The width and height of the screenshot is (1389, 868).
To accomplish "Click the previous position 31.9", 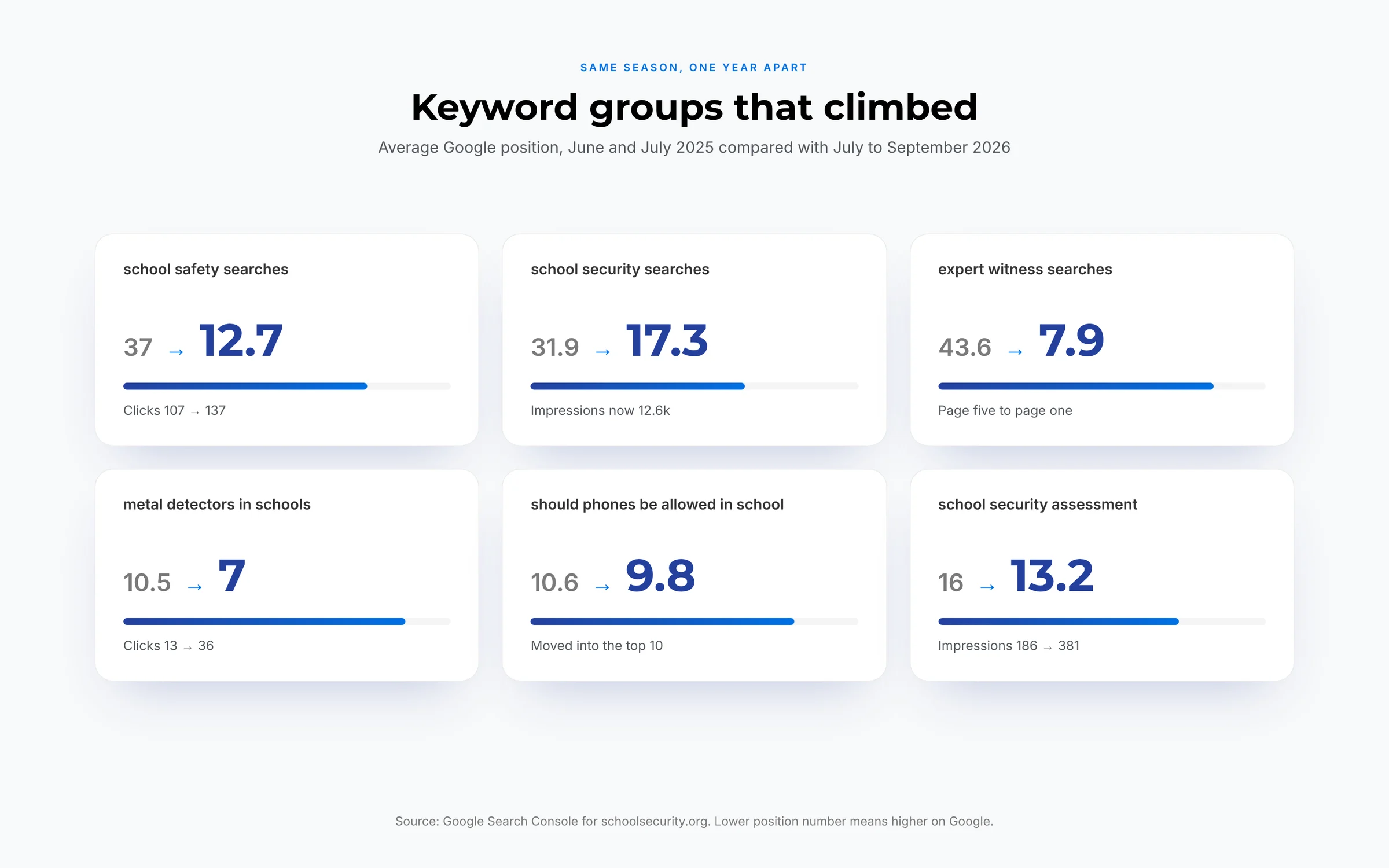I will pos(555,348).
